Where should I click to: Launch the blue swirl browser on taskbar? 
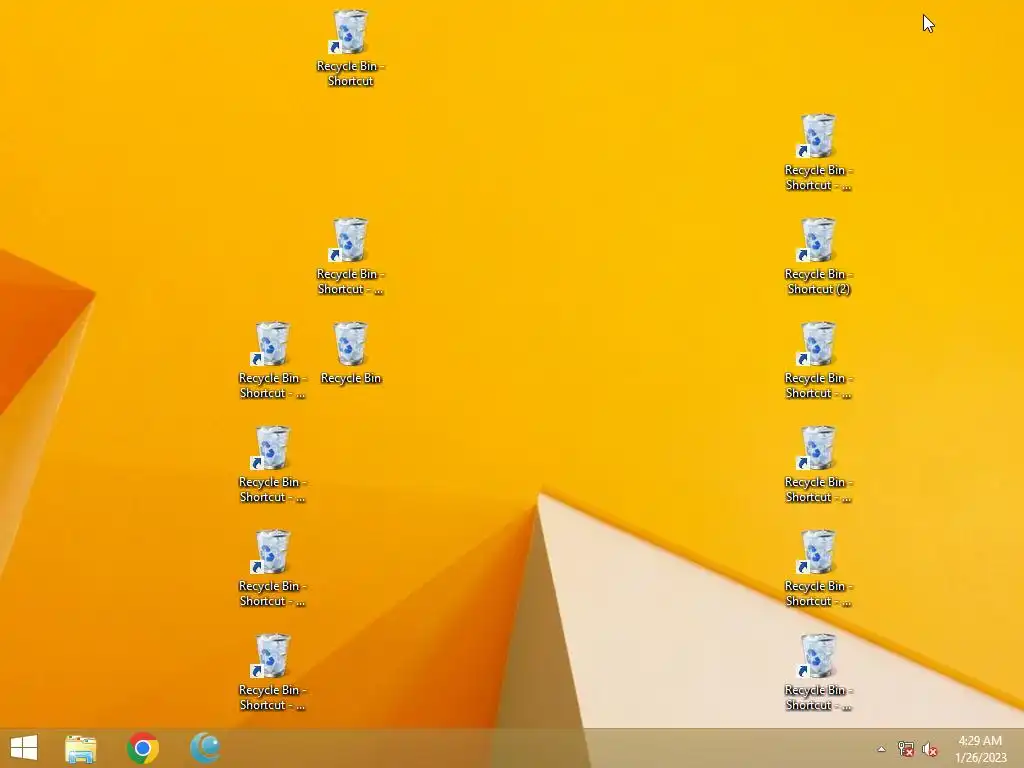click(x=205, y=748)
